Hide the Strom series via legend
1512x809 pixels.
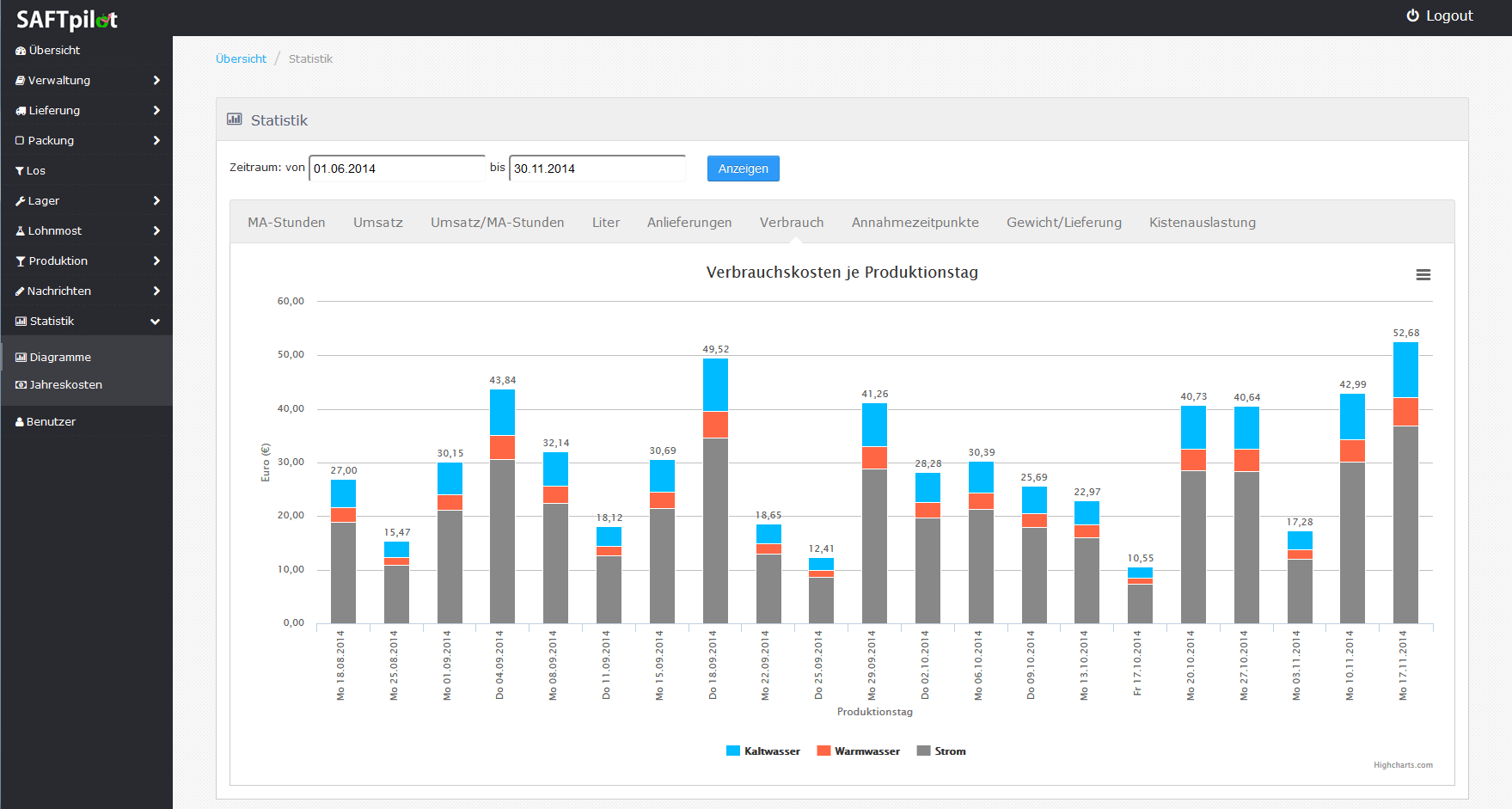(x=941, y=751)
